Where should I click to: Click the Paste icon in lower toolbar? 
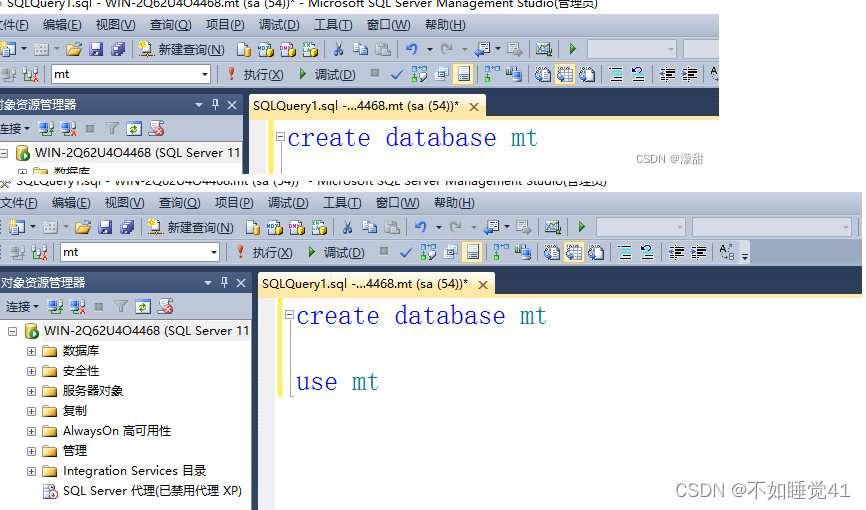click(x=392, y=227)
